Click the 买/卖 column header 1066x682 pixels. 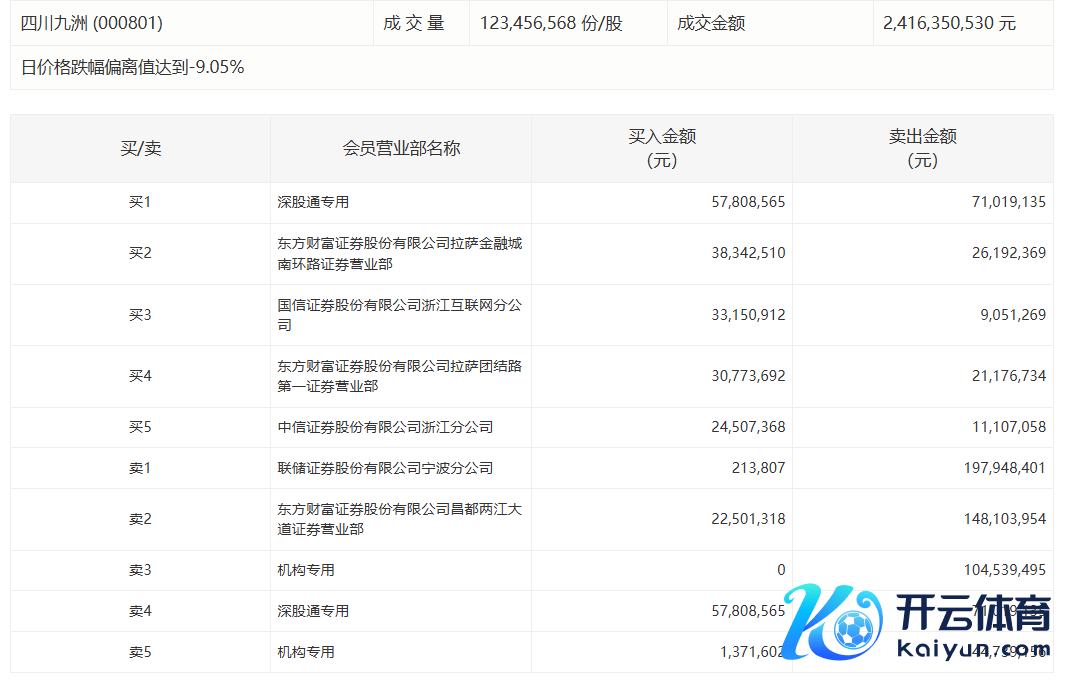pos(140,148)
